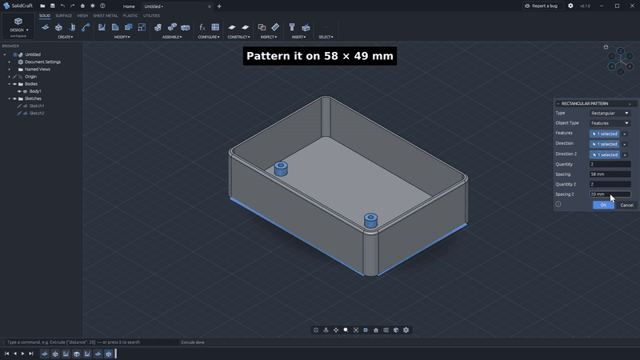Open the Configure table icon

215,27
